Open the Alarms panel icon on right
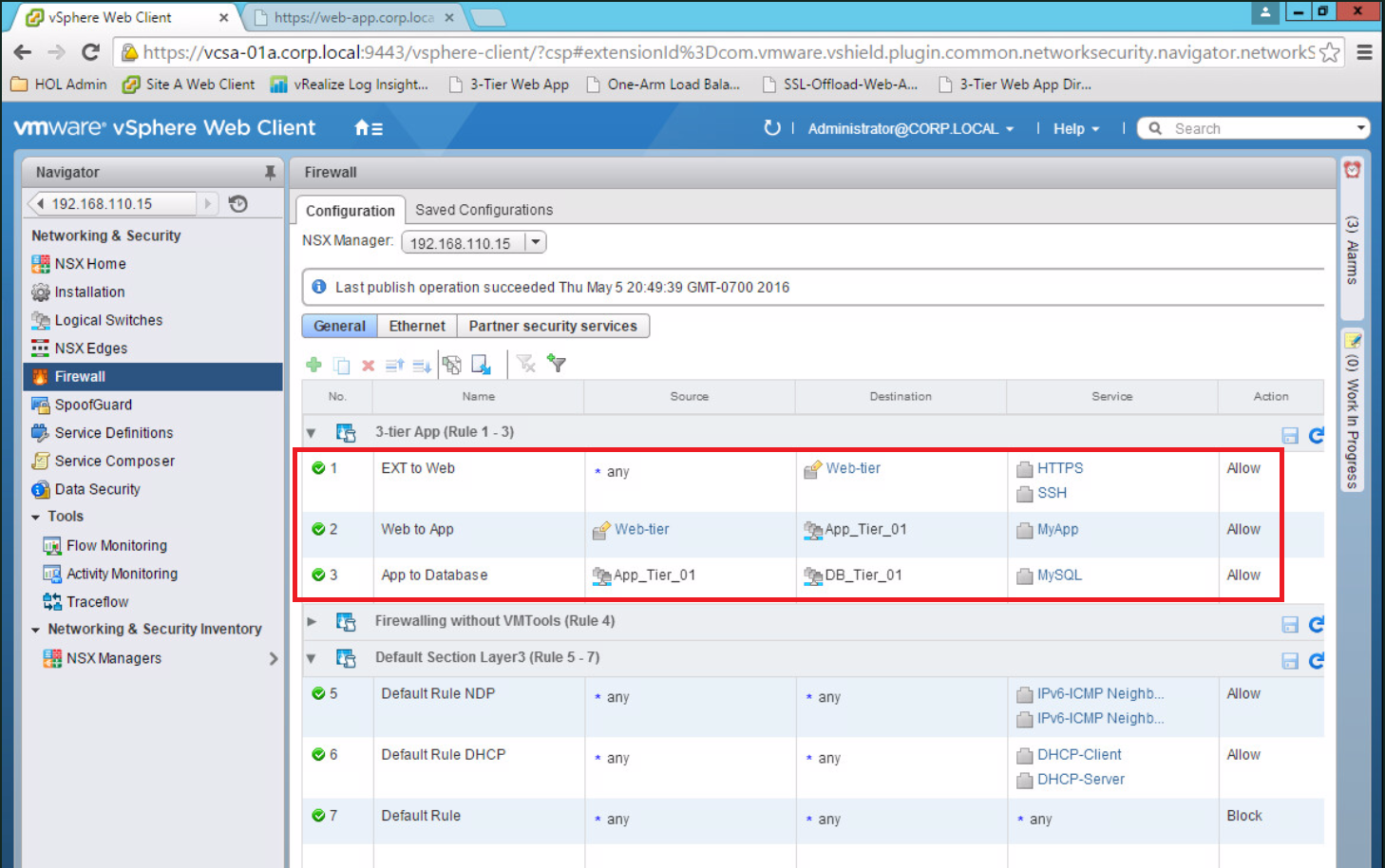 coord(1352,170)
